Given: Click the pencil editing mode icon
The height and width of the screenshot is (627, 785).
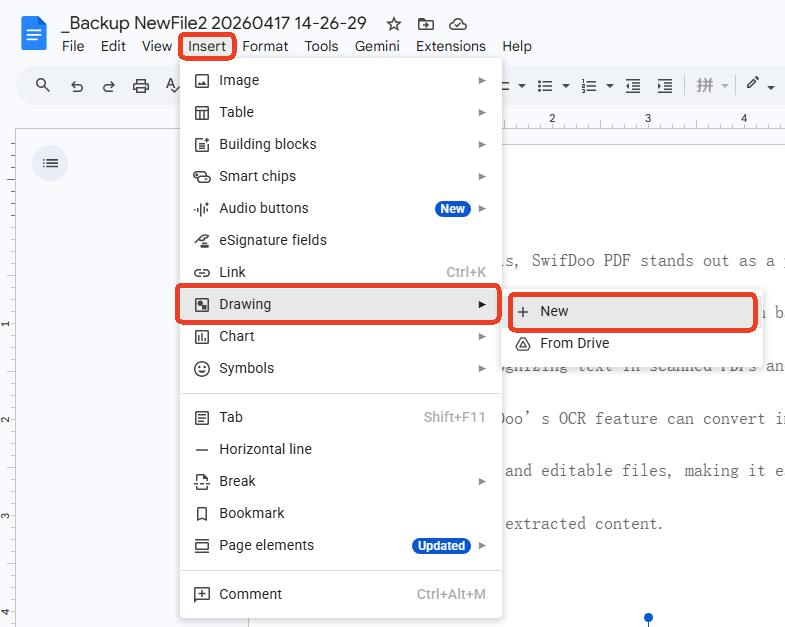Looking at the screenshot, I should (x=752, y=83).
